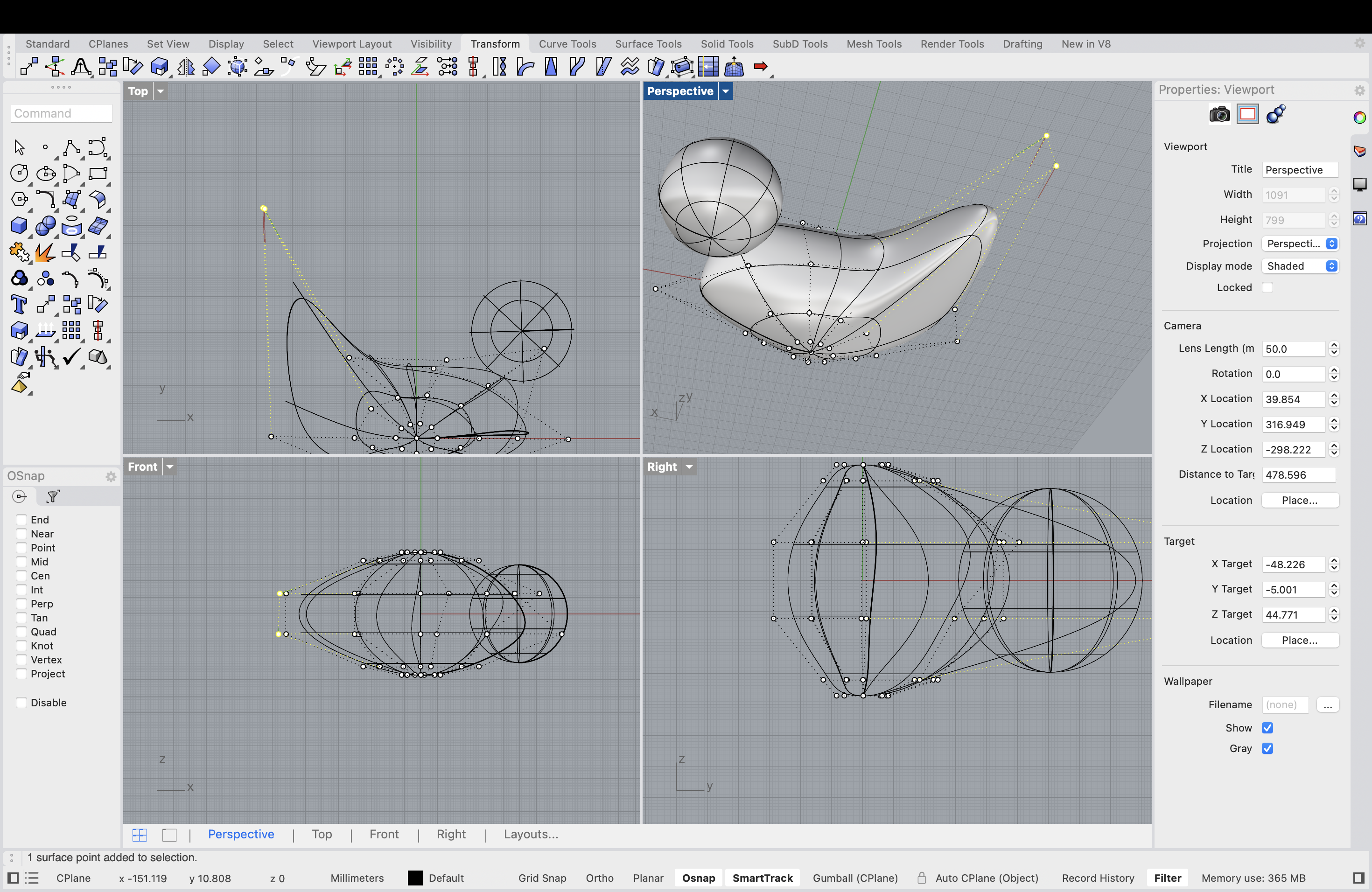Adjust the Lens Length stepper
Image resolution: width=1372 pixels, height=892 pixels.
point(1334,349)
